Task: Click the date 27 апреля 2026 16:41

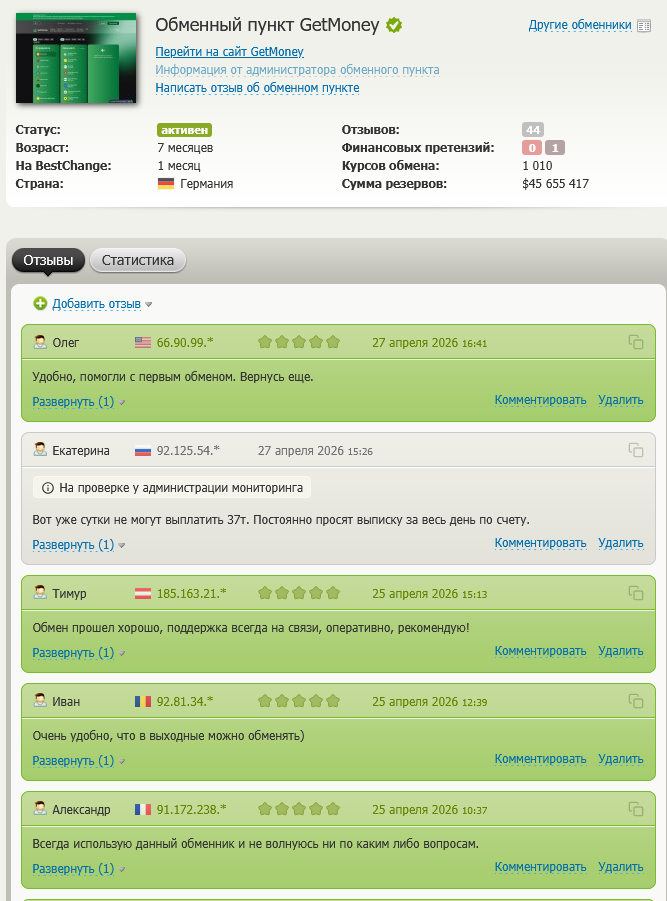Action: pyautogui.click(x=430, y=343)
